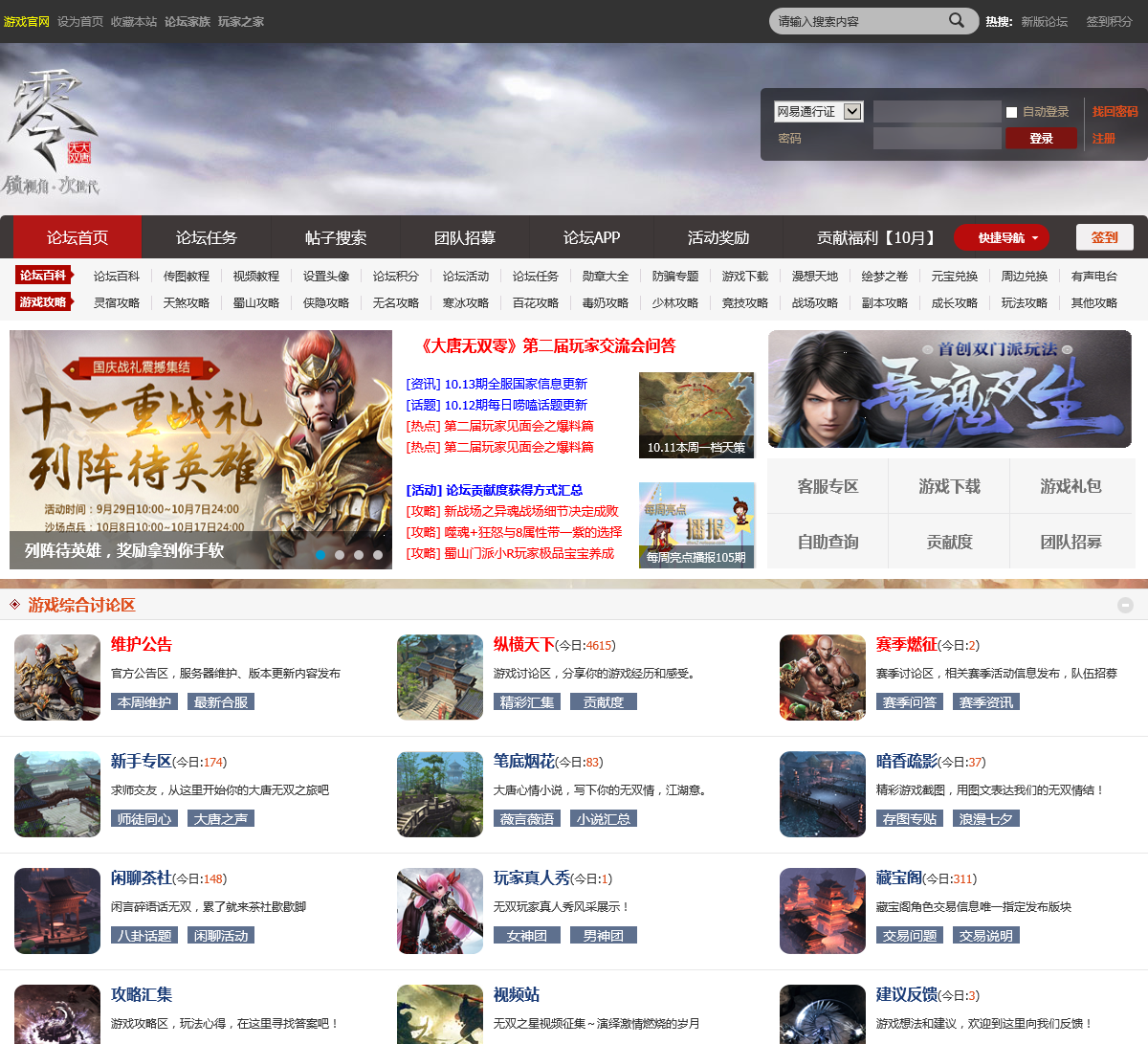
Task: Toggle the 自动登录 checkbox
Action: 1011,112
